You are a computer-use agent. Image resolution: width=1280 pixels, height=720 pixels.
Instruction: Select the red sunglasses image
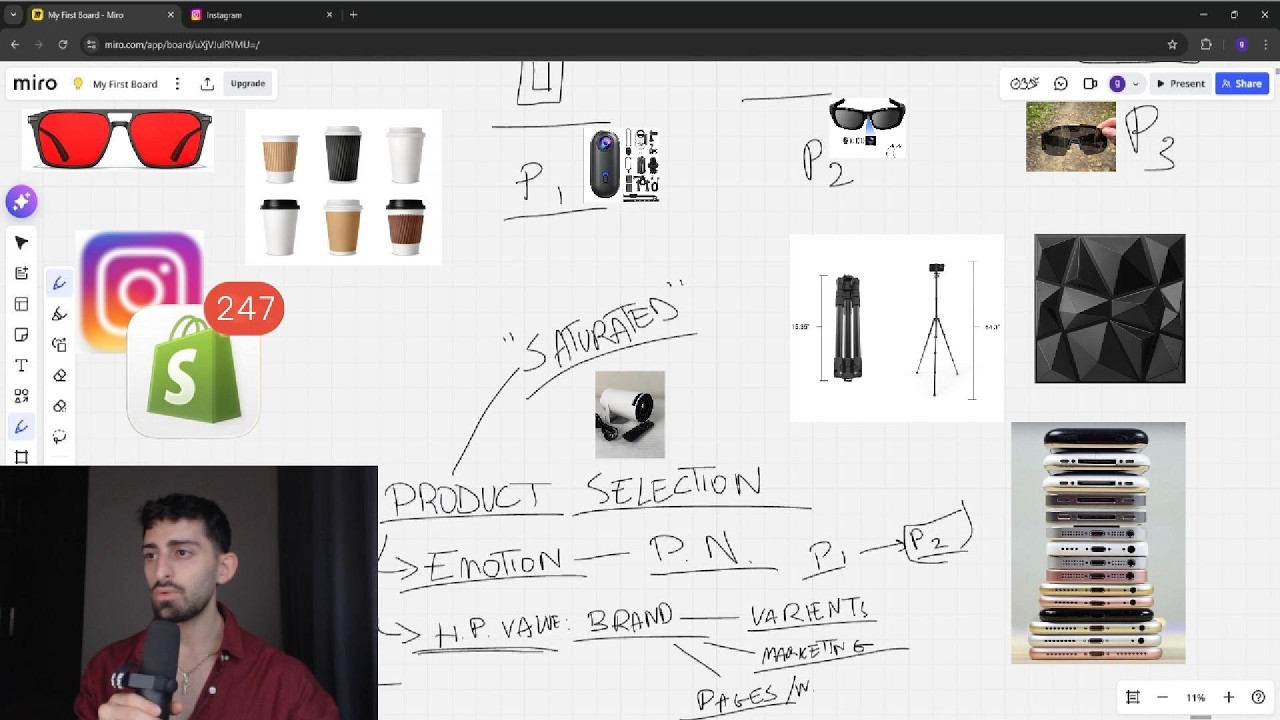tap(120, 138)
